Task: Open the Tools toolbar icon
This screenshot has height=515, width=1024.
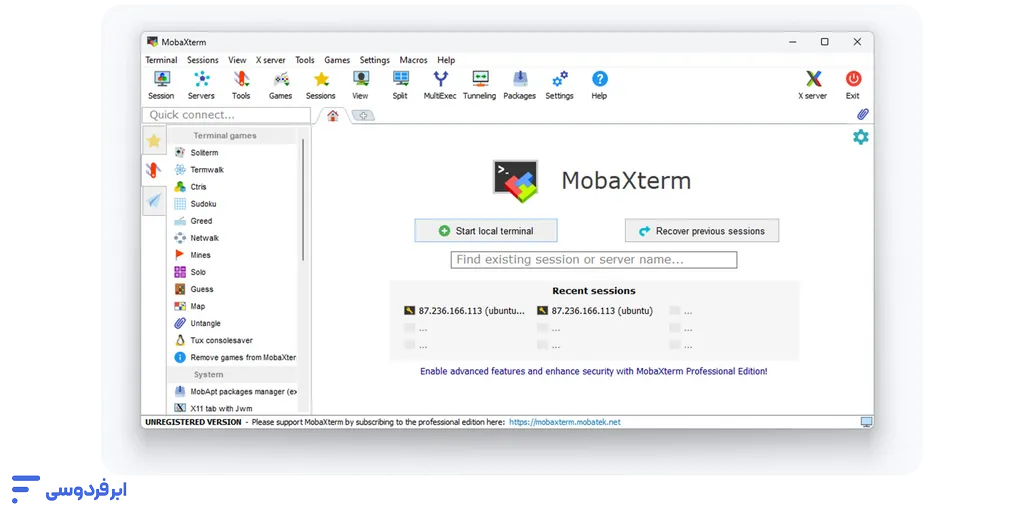Action: (x=241, y=86)
